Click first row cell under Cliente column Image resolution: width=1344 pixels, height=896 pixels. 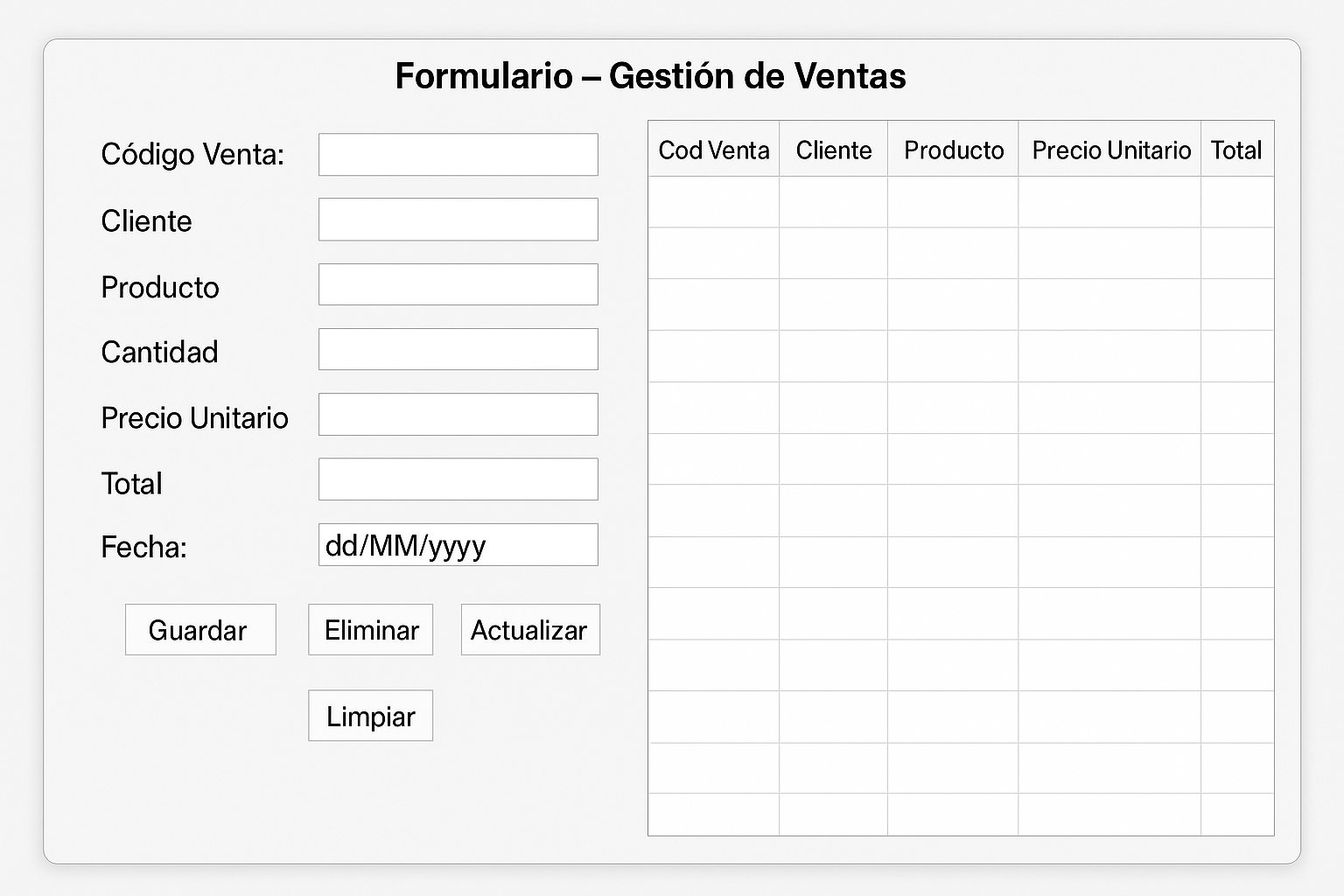834,202
